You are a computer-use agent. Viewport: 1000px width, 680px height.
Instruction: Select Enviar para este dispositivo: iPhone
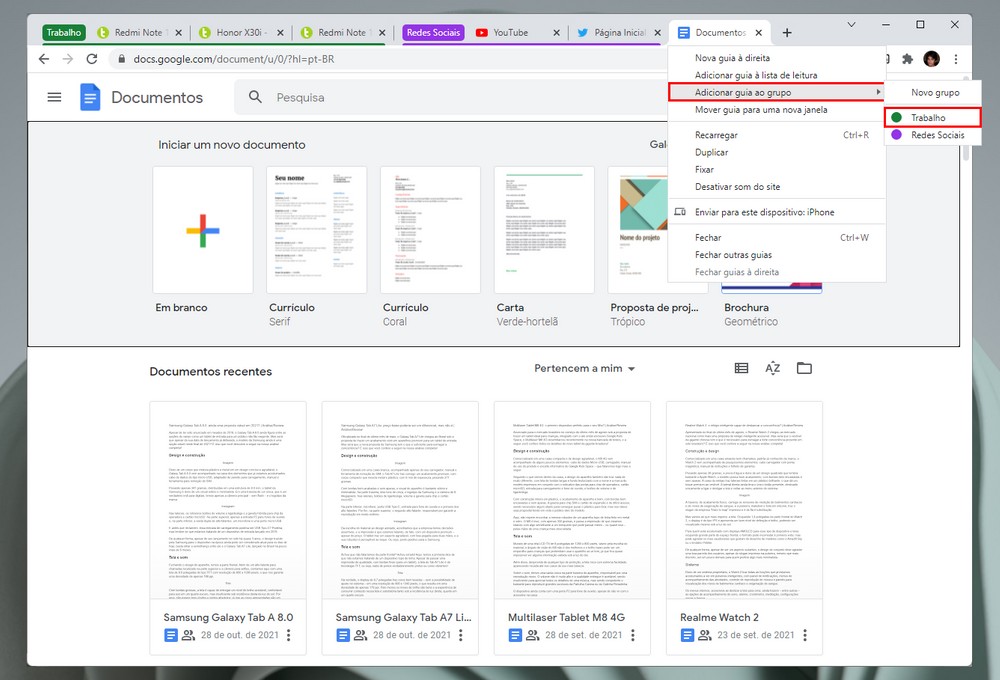tap(777, 212)
